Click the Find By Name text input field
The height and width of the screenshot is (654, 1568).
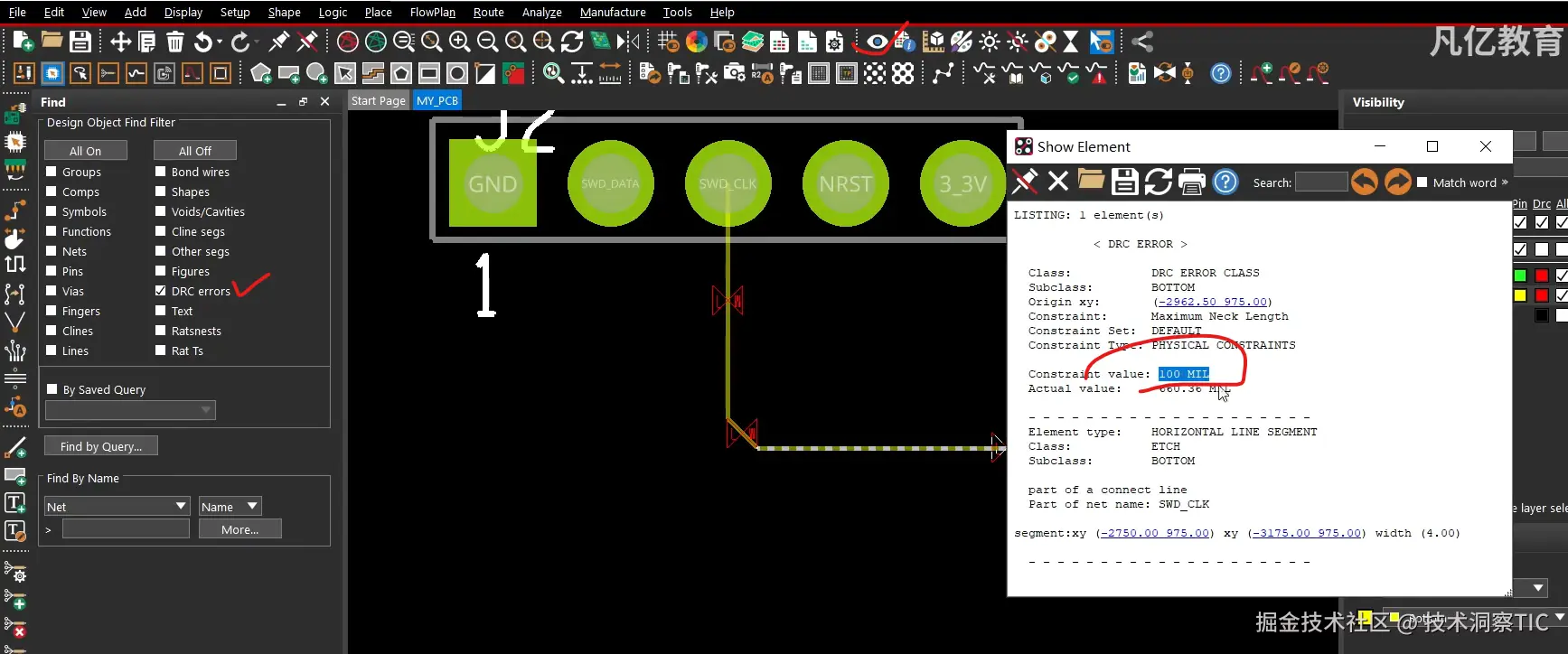(x=126, y=529)
